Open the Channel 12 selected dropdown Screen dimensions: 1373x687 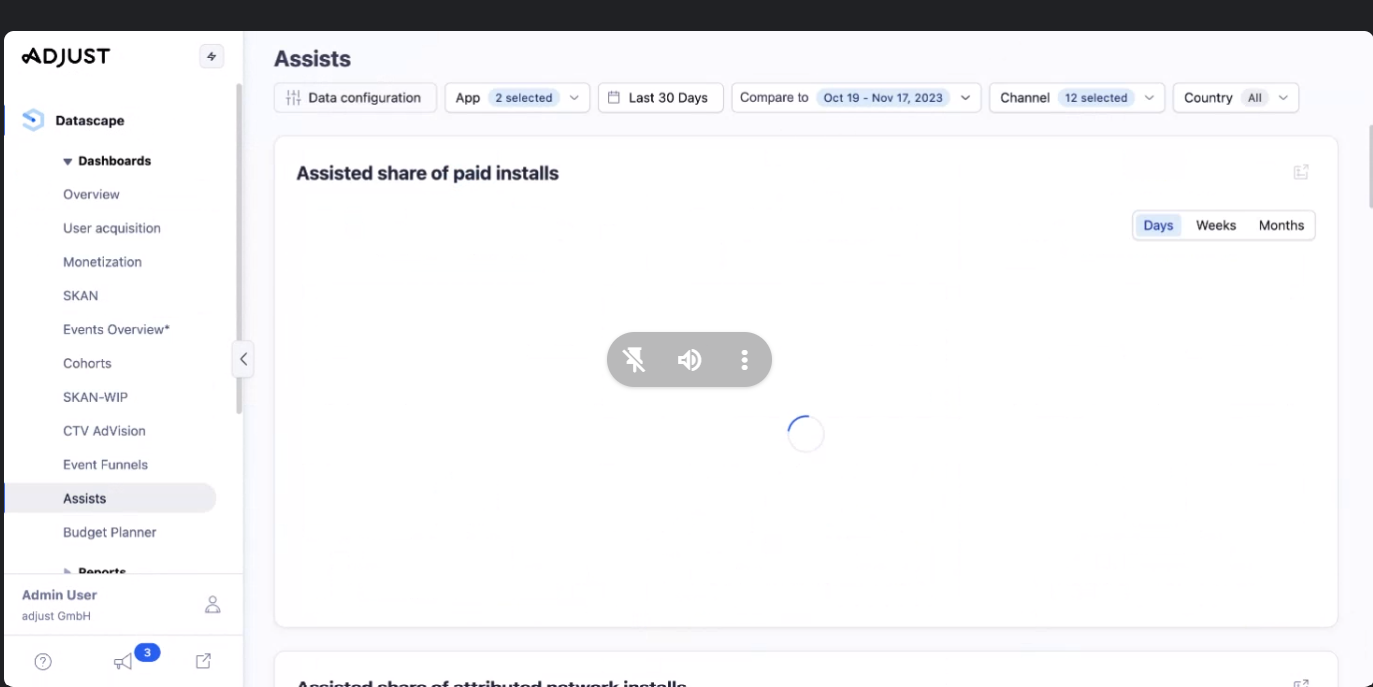1076,98
